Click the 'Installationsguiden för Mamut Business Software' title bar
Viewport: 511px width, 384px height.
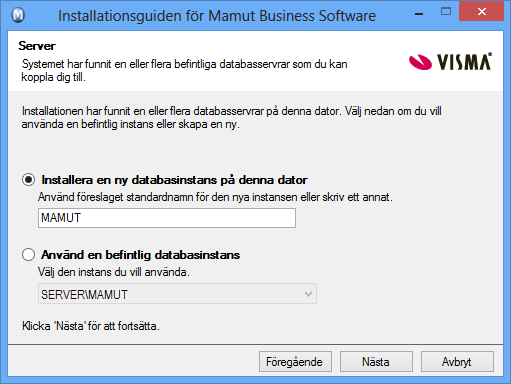pos(217,16)
